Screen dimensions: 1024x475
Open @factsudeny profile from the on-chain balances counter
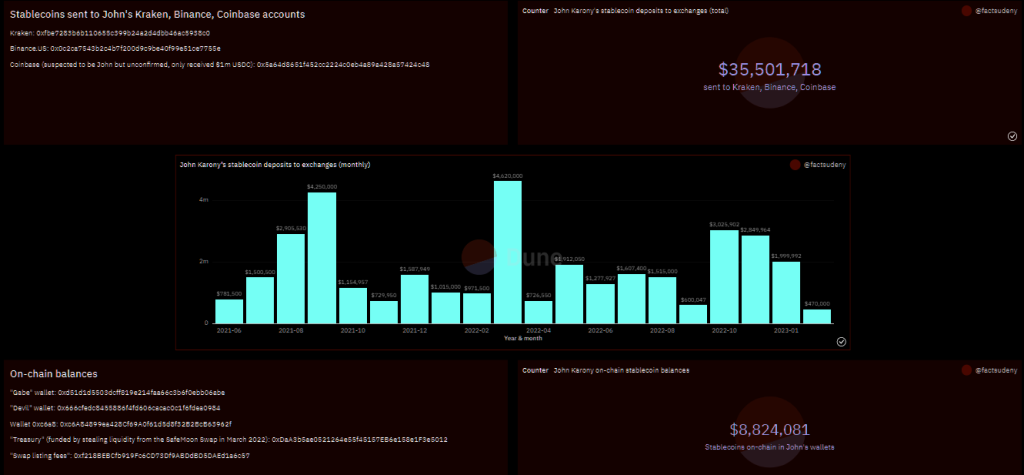pos(997,370)
